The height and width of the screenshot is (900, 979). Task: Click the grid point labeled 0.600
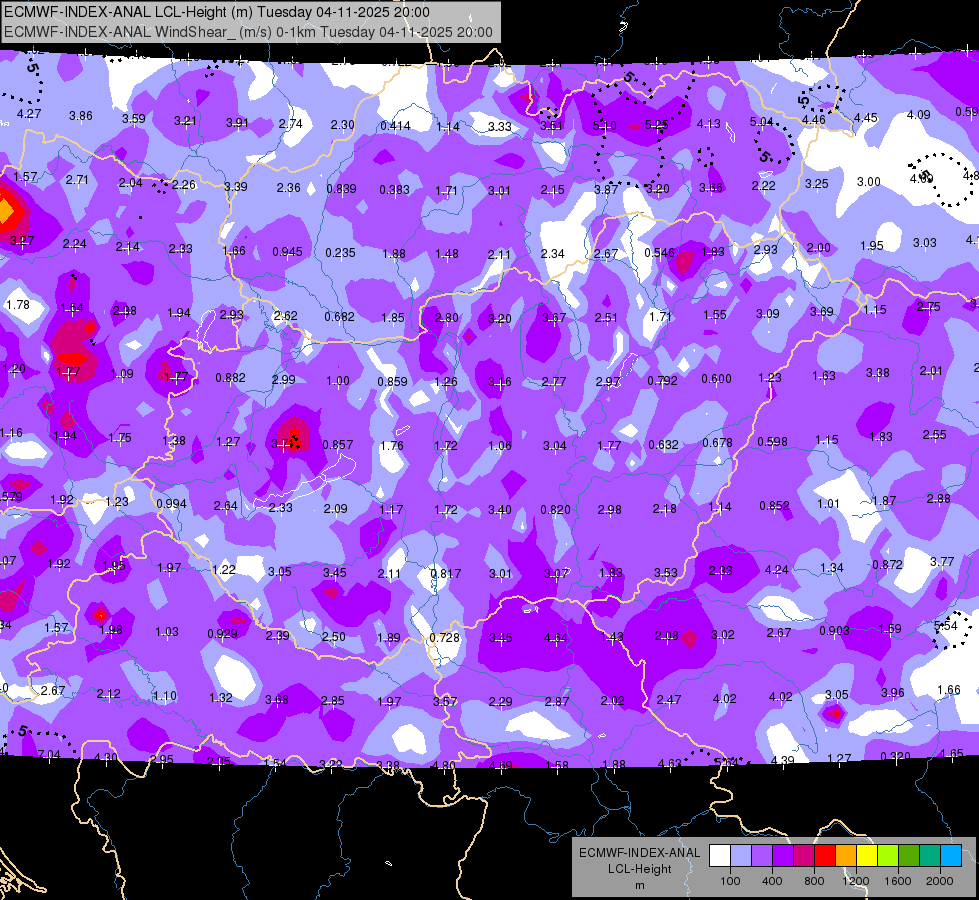[716, 379]
